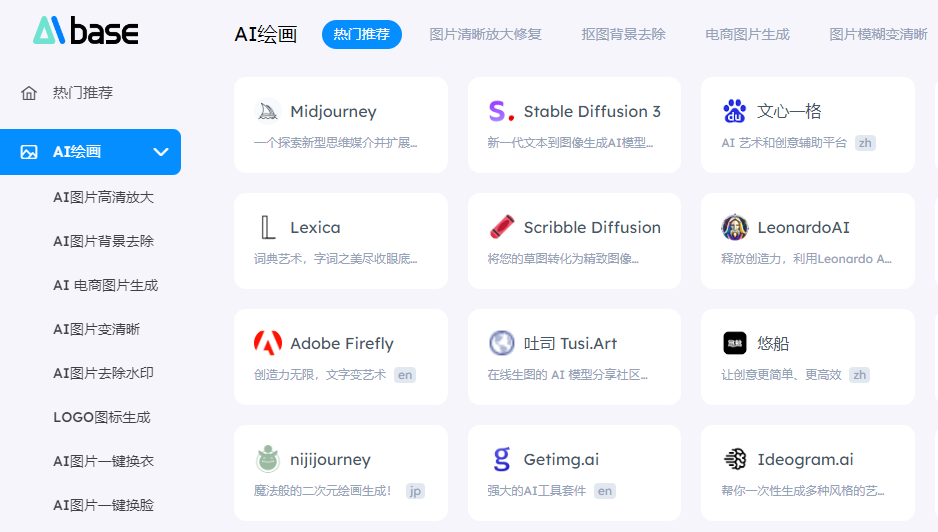Open the 电商图片生成 tab
The image size is (938, 532).
pos(747,35)
